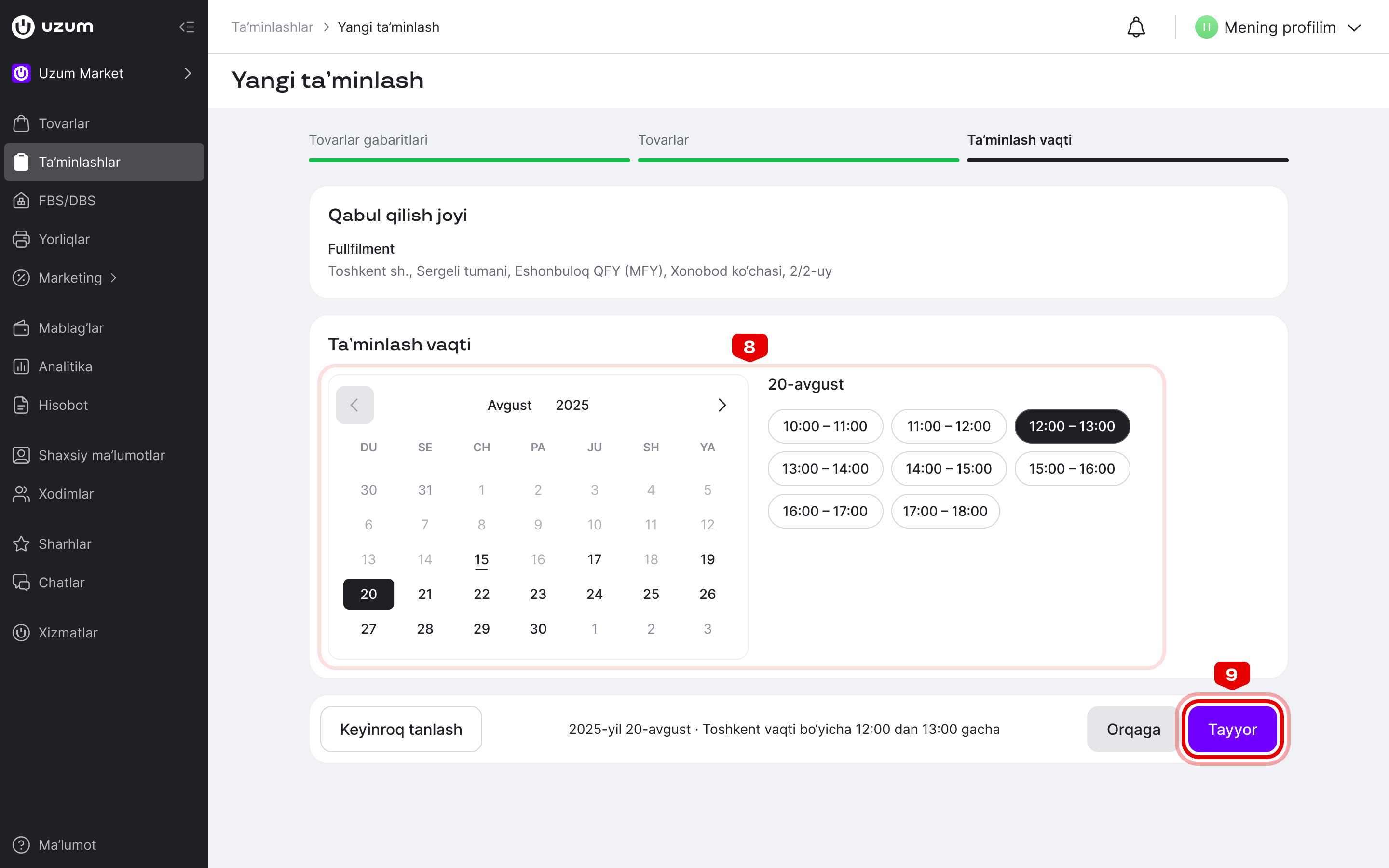Screen dimensions: 1389x868
Task: Open Ta'minlashlar in the sidebar
Action: point(104,162)
